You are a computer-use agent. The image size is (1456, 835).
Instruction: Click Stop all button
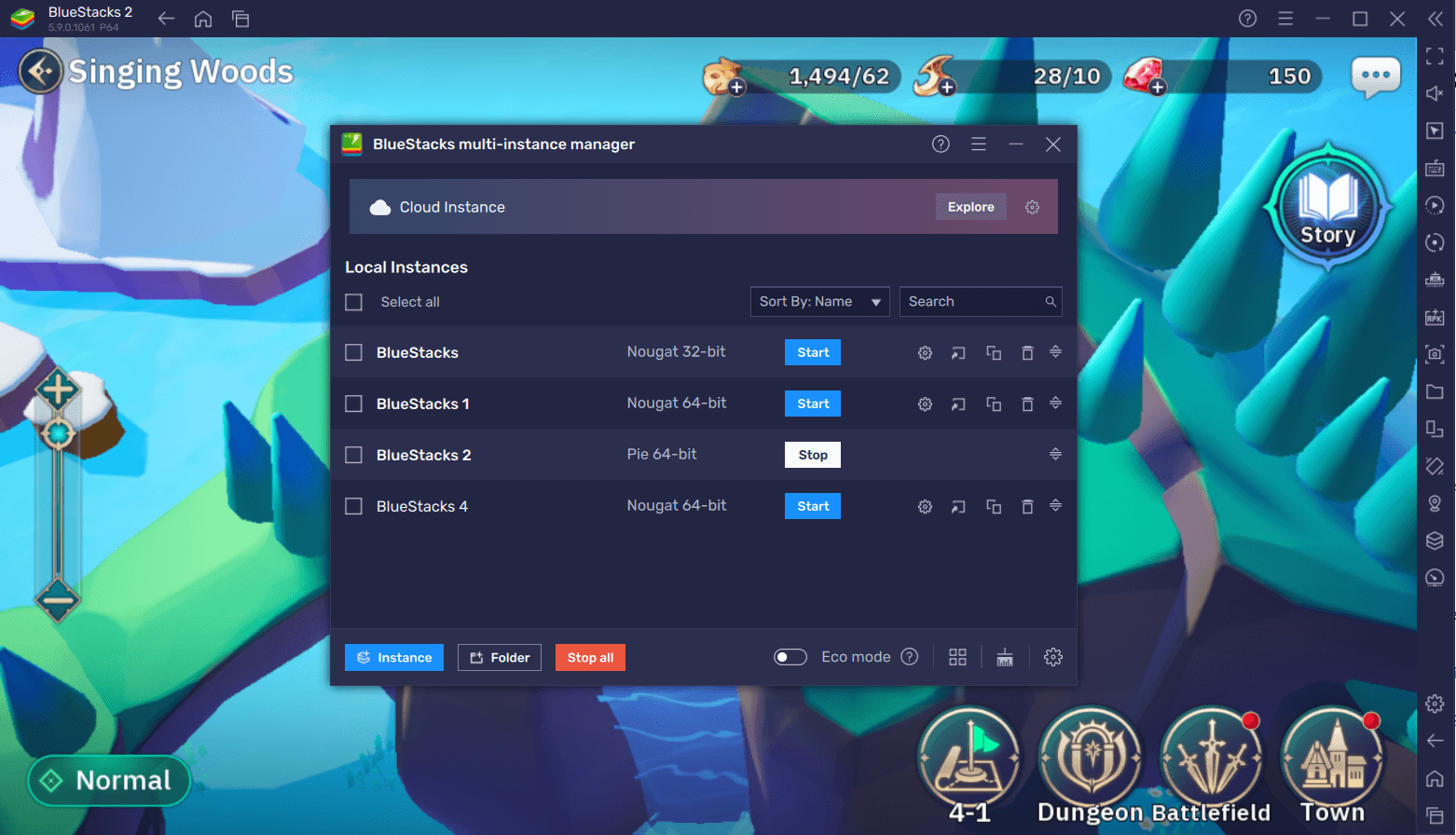[590, 658]
